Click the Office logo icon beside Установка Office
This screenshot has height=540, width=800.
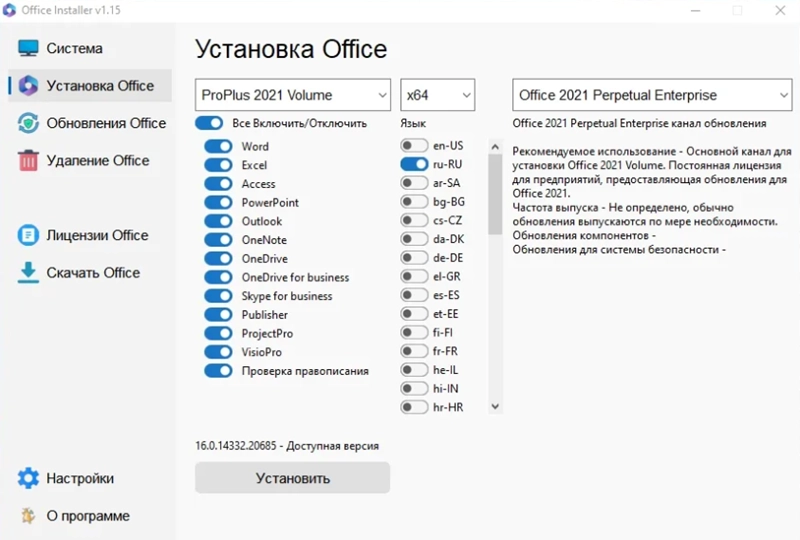click(28, 85)
